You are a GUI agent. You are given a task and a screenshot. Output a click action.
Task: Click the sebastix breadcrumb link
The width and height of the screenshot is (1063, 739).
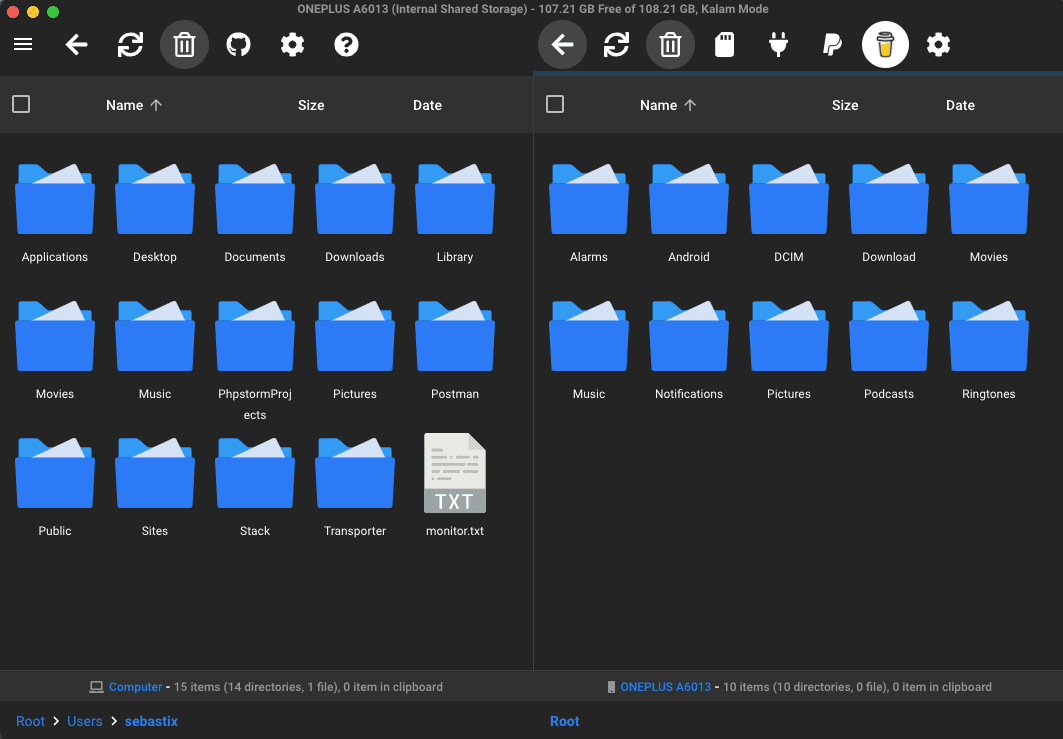(x=151, y=721)
